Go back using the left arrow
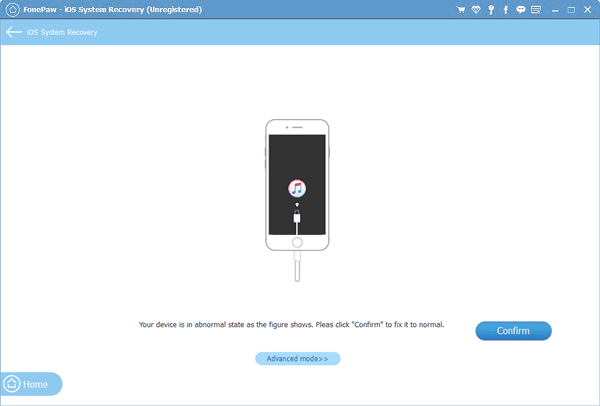The height and width of the screenshot is (406, 600). [14, 32]
